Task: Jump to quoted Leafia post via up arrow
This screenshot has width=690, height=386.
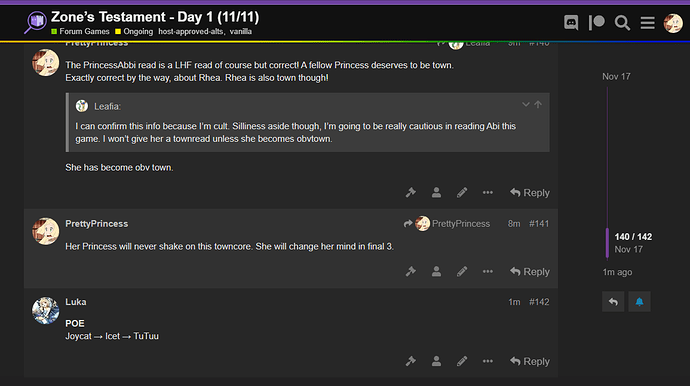Action: [x=538, y=104]
